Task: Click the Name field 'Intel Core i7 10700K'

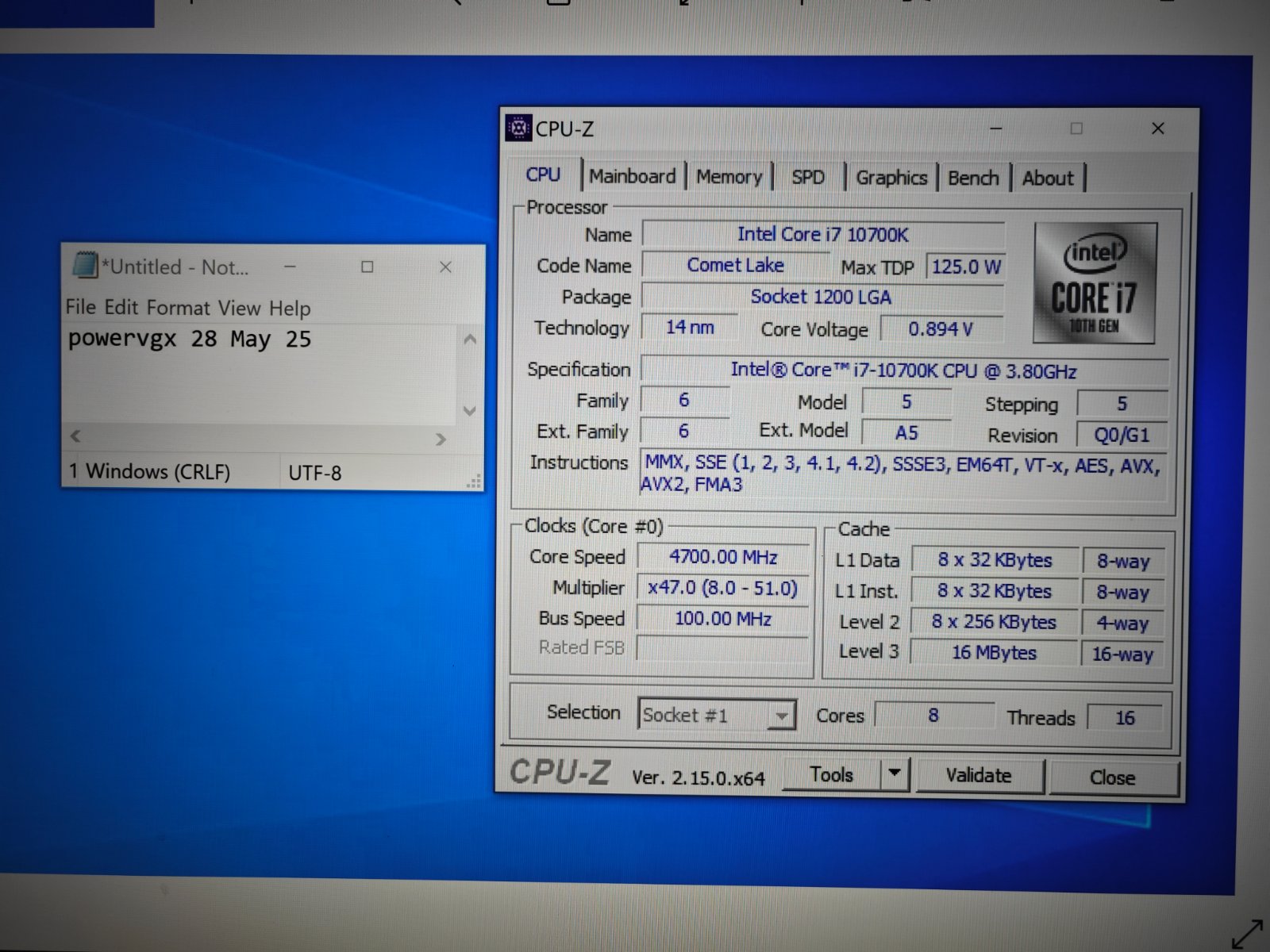Action: click(x=823, y=235)
